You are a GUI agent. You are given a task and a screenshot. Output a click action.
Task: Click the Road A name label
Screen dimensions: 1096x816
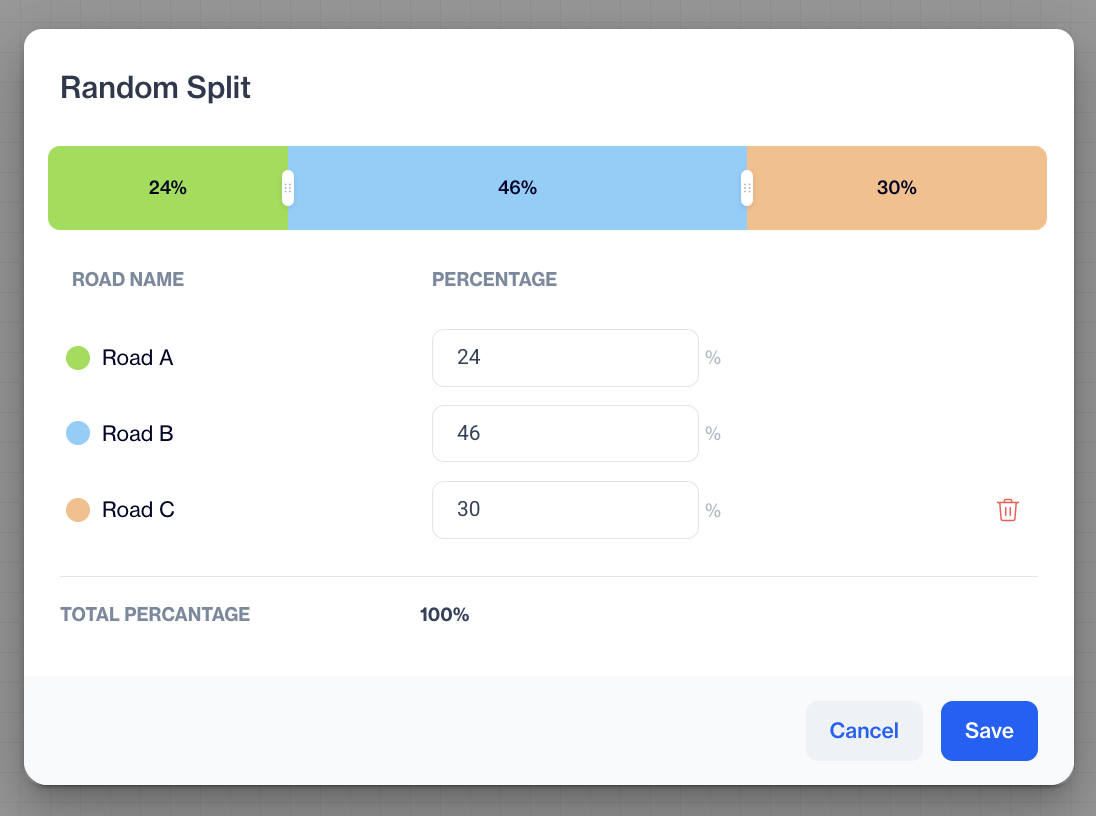point(138,358)
